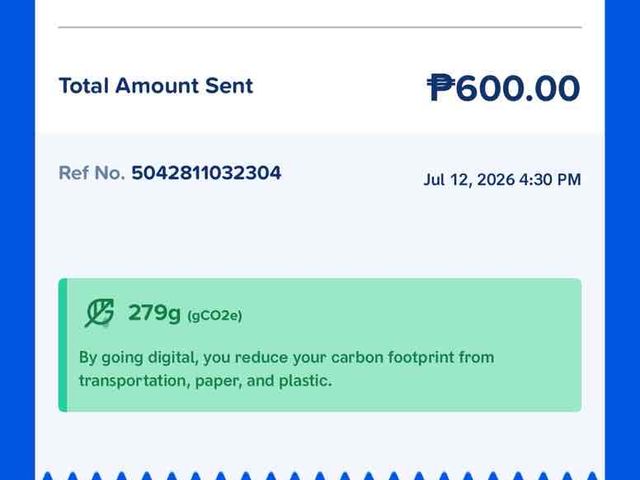Tap the gray divider line above total

click(320, 27)
